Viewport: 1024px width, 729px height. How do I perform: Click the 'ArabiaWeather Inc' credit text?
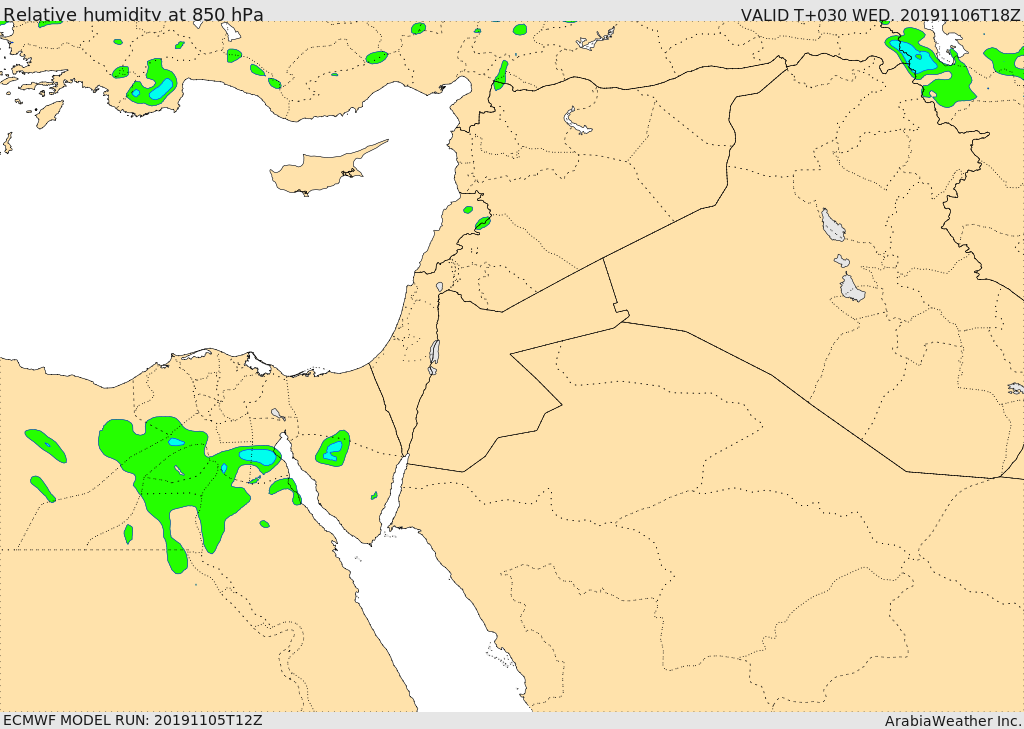point(953,721)
